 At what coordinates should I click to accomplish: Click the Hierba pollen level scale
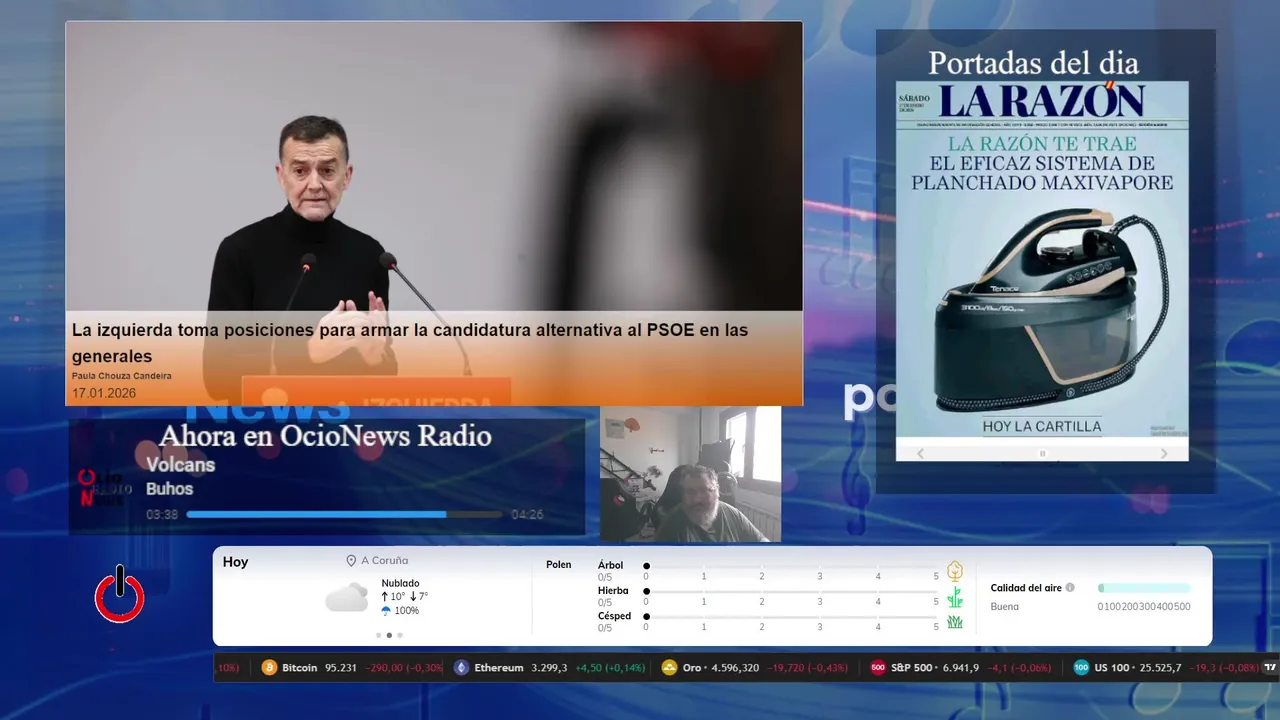[x=791, y=597]
